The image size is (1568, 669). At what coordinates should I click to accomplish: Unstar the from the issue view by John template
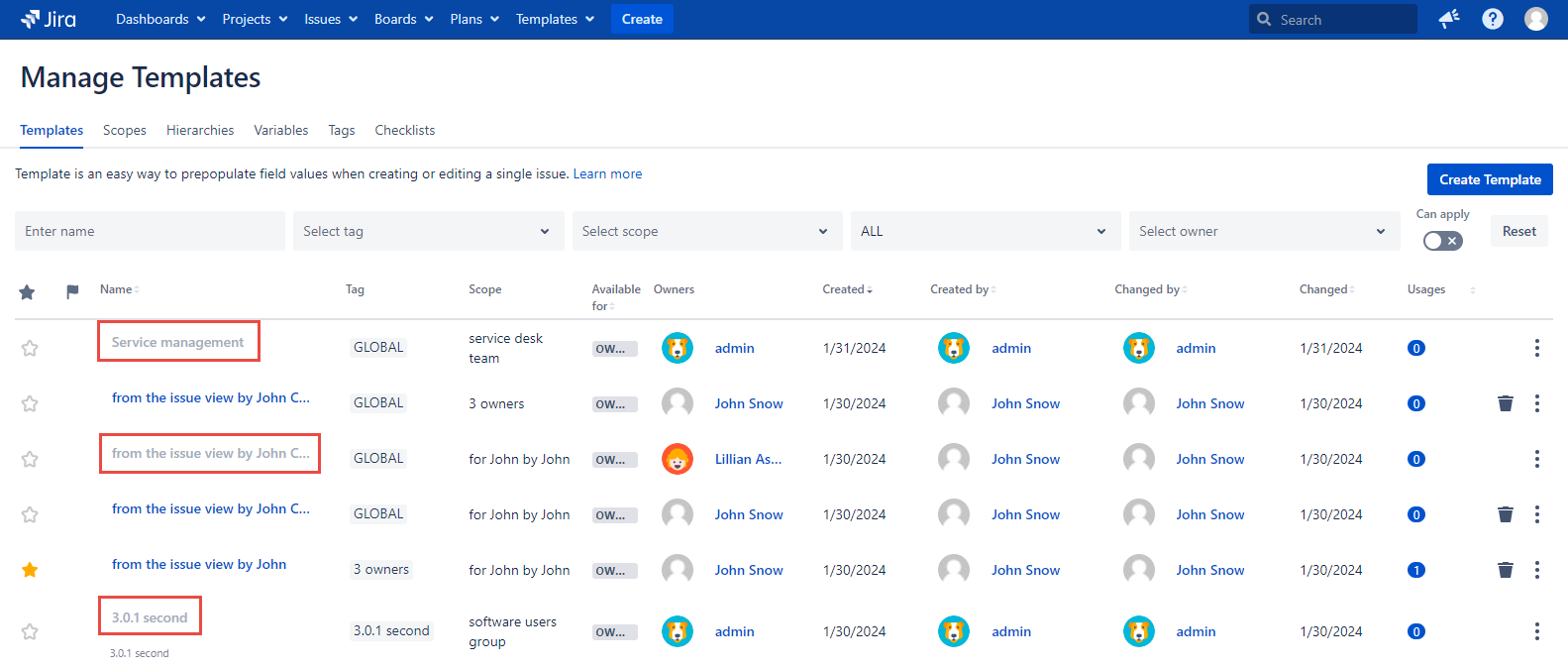click(x=30, y=570)
